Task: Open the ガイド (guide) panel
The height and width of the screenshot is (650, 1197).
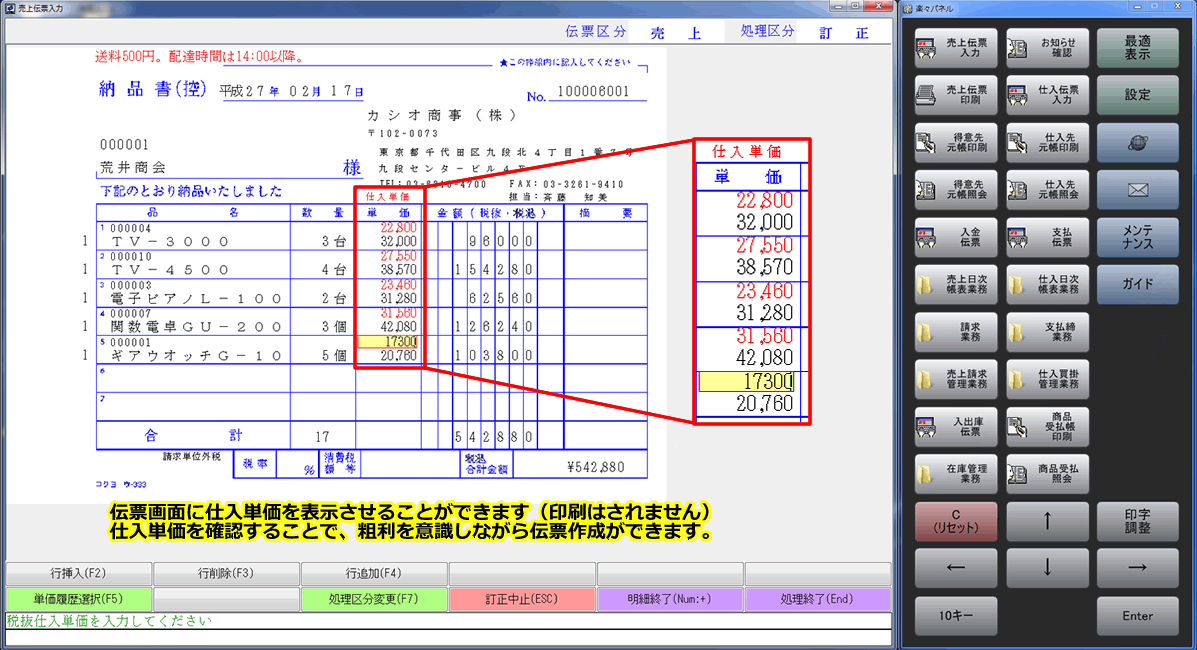Action: pos(1137,284)
